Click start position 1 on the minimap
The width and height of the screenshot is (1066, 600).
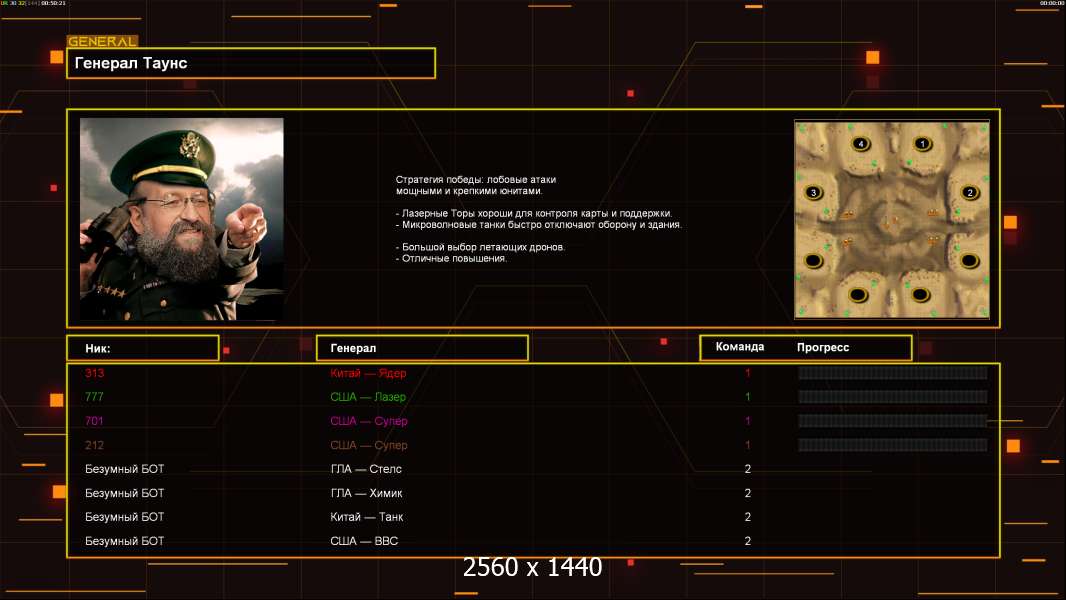click(x=922, y=144)
